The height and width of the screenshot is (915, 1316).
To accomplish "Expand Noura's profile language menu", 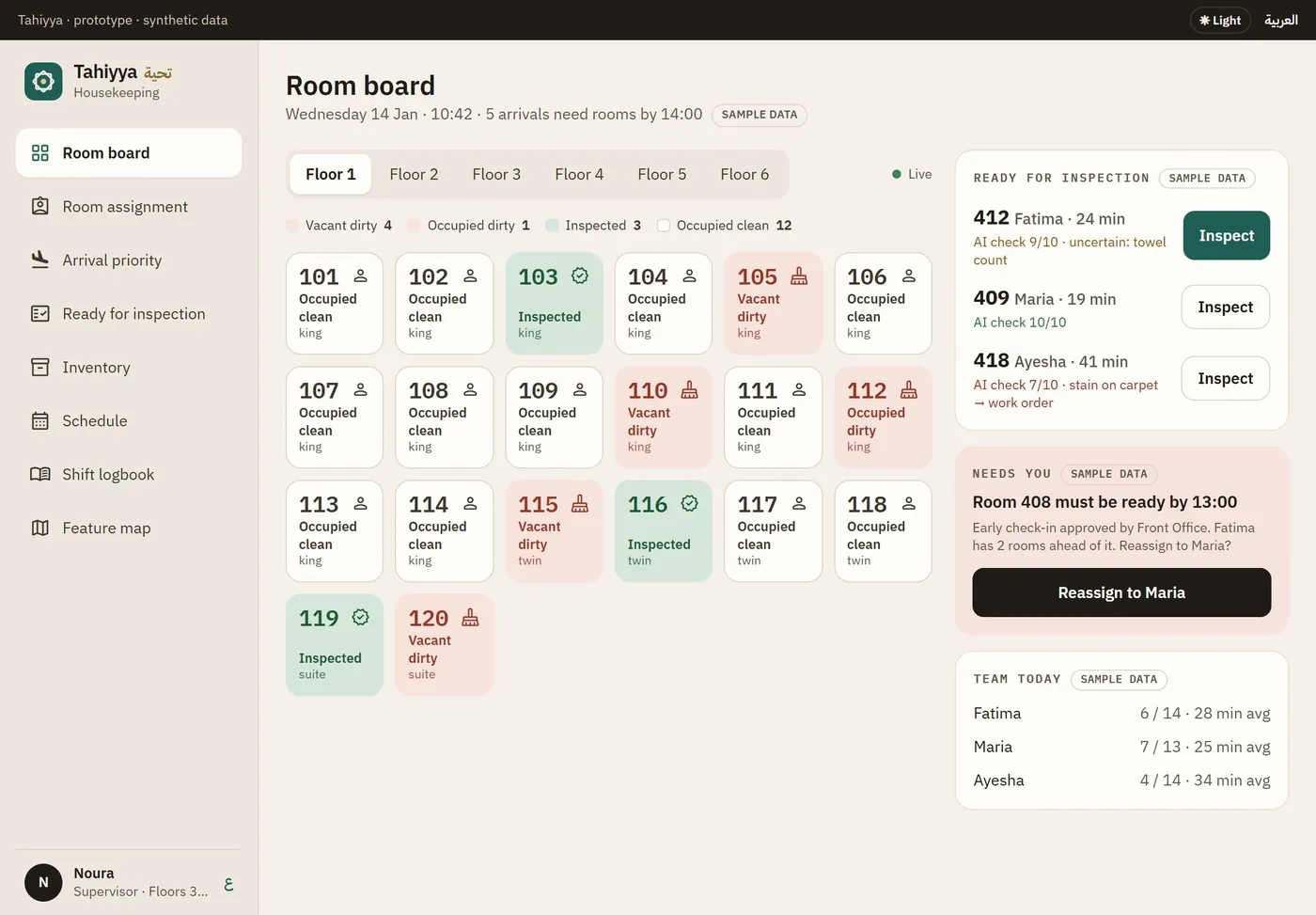I will click(228, 883).
